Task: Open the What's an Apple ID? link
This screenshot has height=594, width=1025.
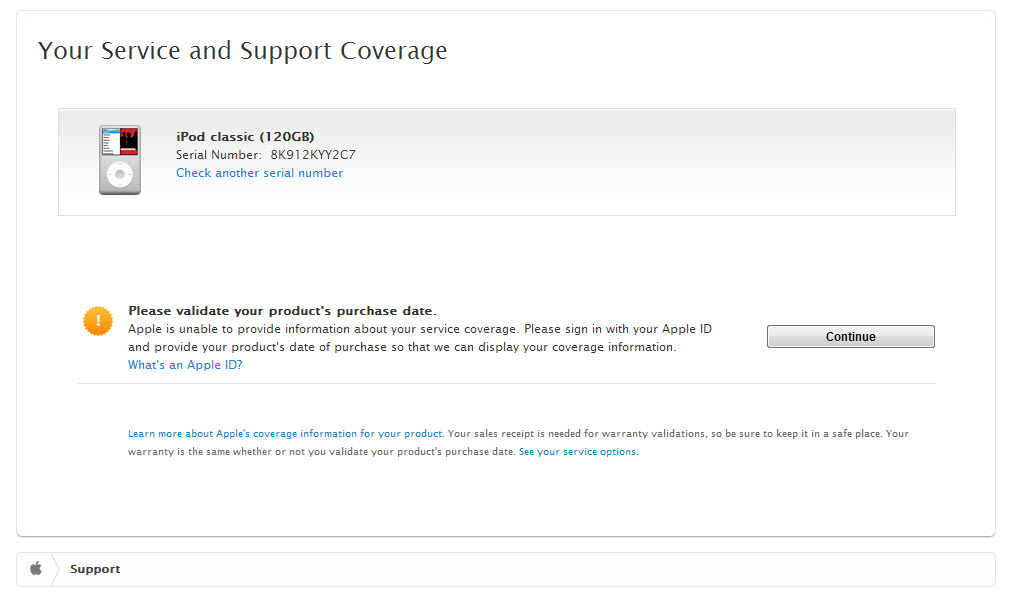Action: coord(185,365)
